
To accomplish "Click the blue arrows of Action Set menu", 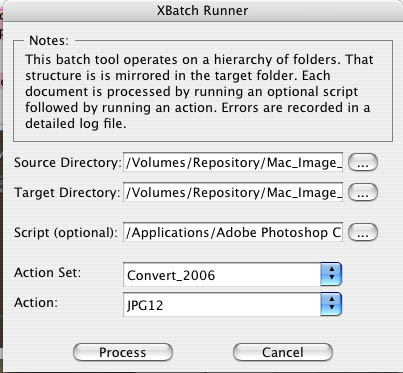I will (x=331, y=274).
